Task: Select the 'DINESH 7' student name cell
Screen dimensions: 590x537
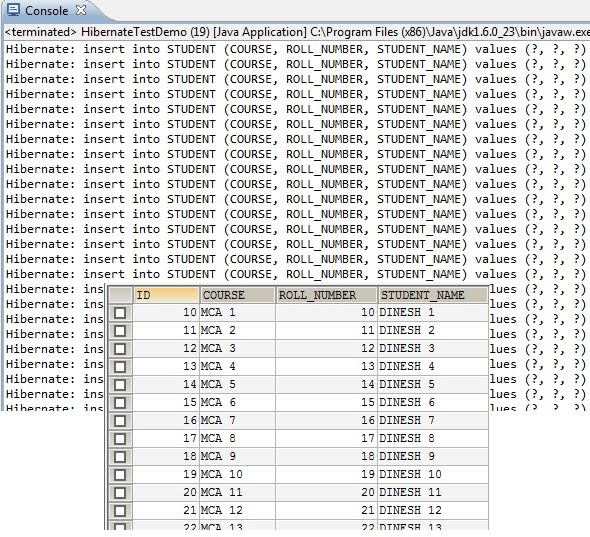Action: [433, 421]
